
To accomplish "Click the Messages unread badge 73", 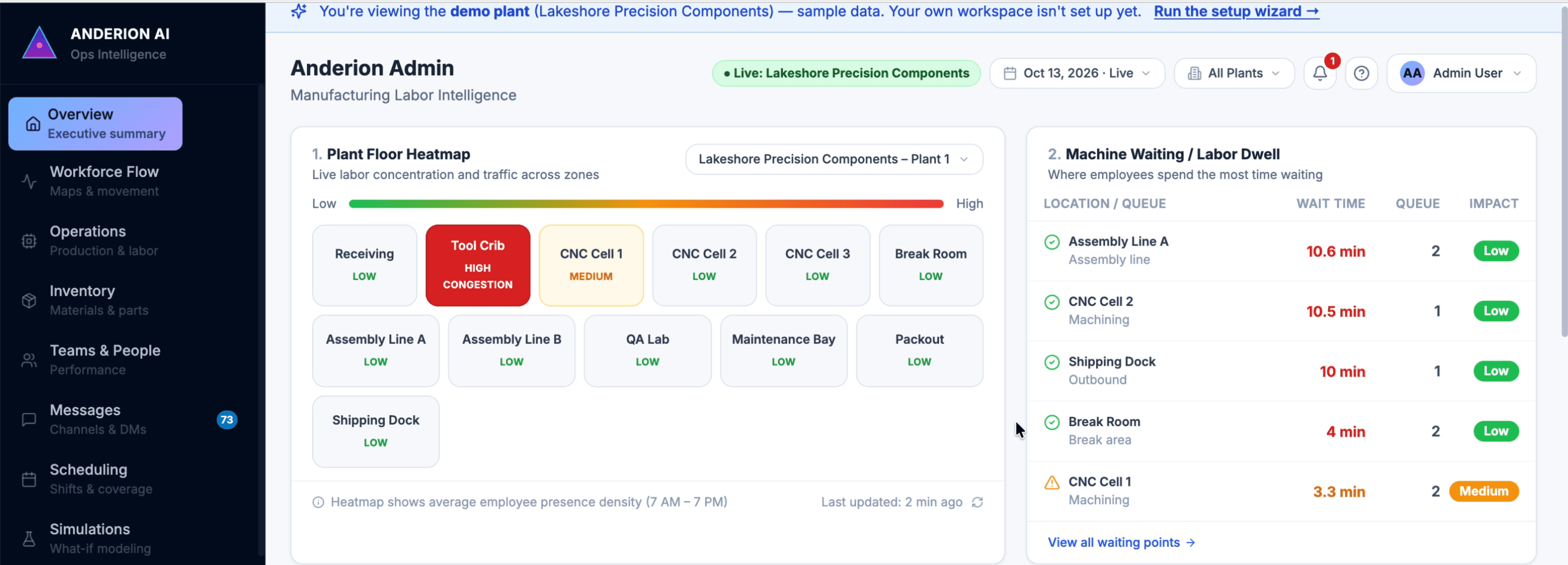I will point(227,420).
